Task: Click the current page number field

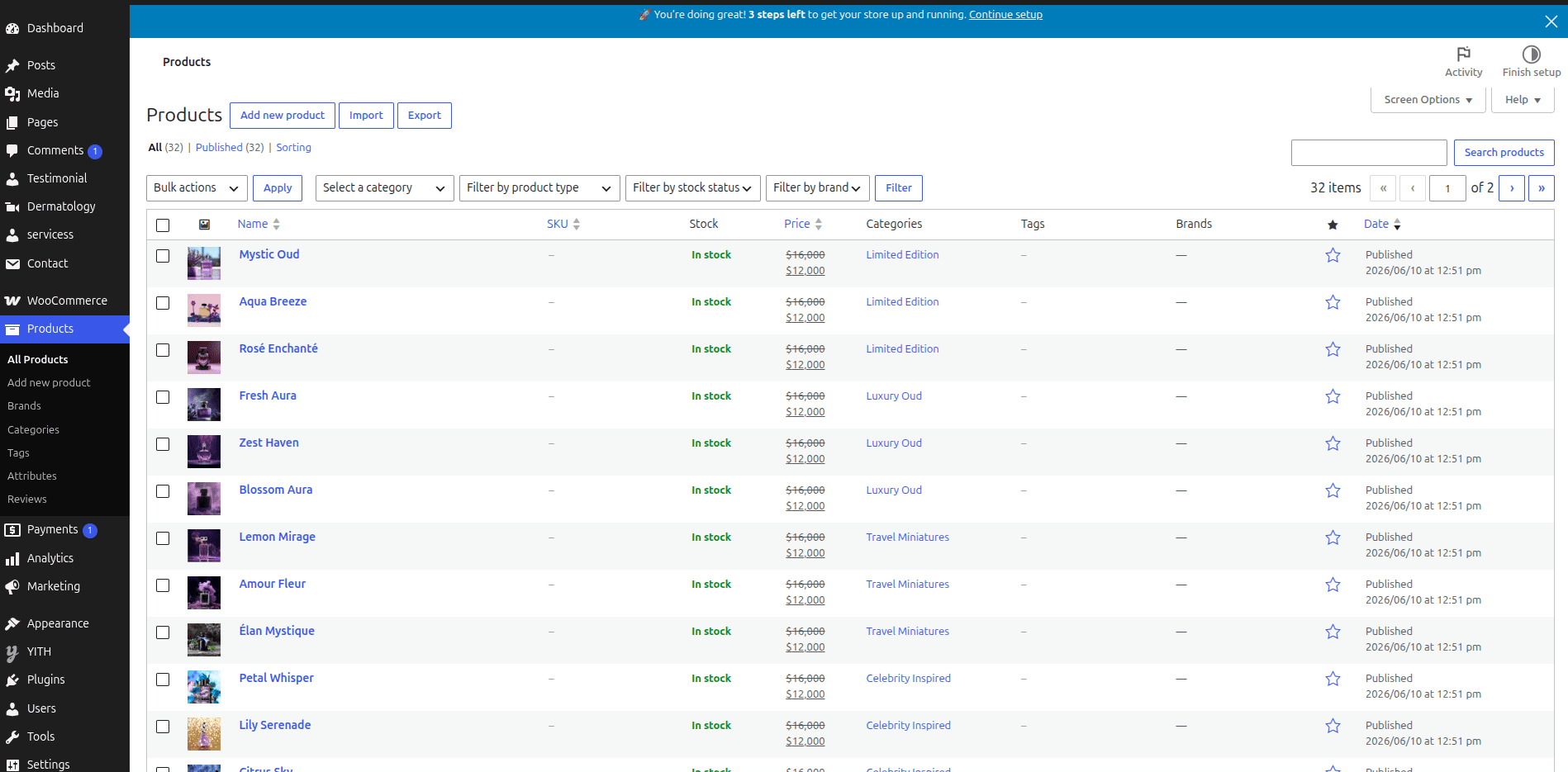Action: pos(1447,188)
